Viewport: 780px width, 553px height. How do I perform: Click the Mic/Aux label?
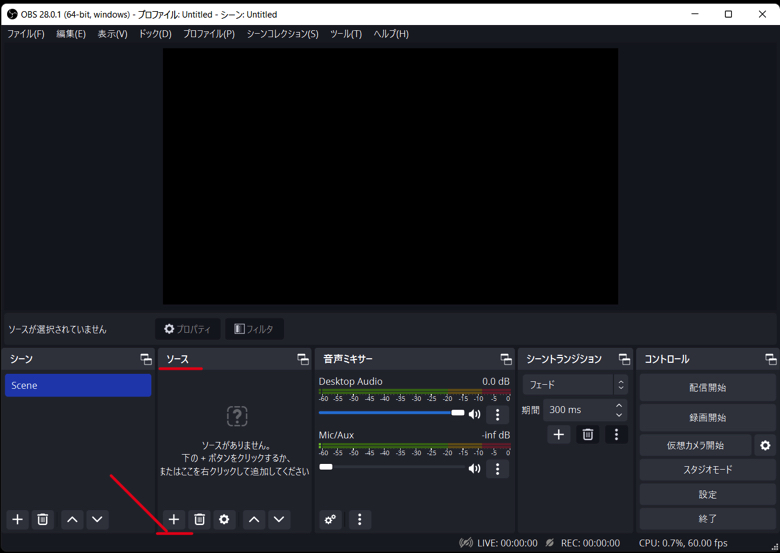pyautogui.click(x=336, y=435)
